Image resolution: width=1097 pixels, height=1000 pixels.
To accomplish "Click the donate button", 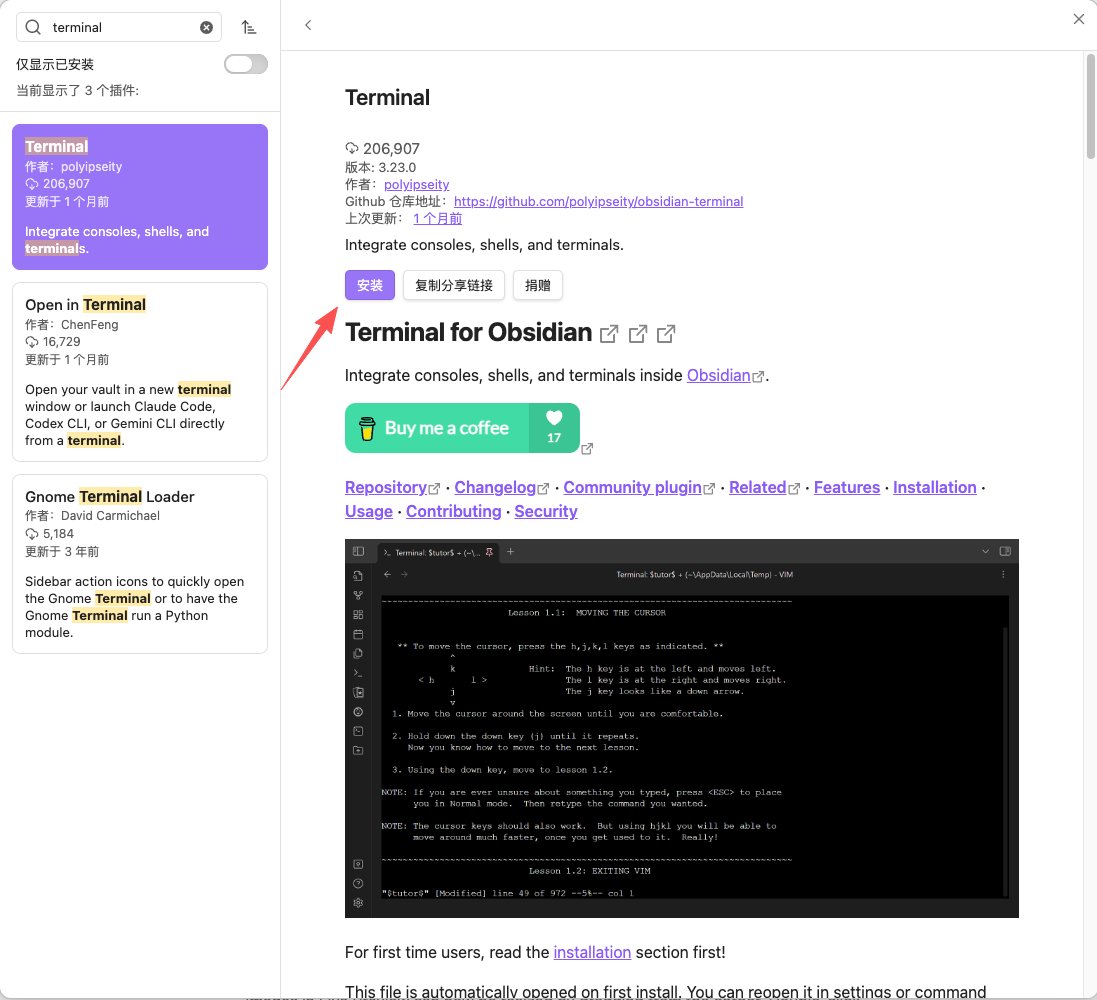I will click(537, 285).
